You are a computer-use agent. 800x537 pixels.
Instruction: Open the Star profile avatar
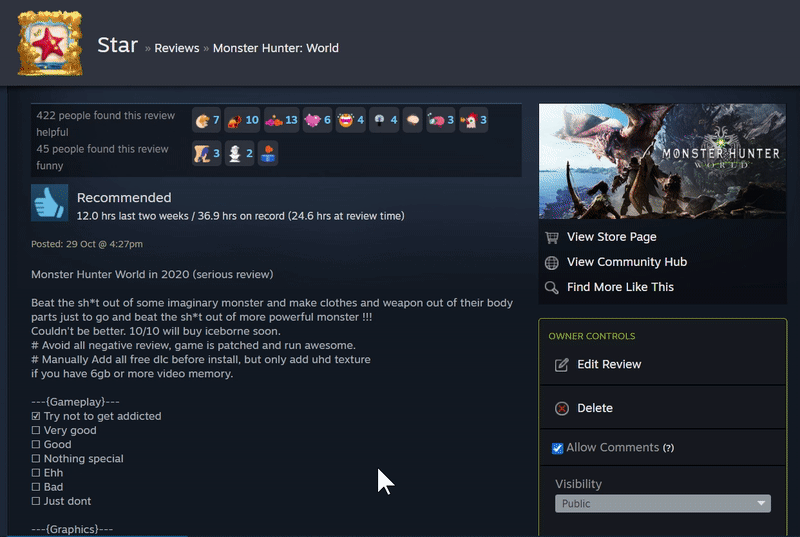click(x=50, y=43)
